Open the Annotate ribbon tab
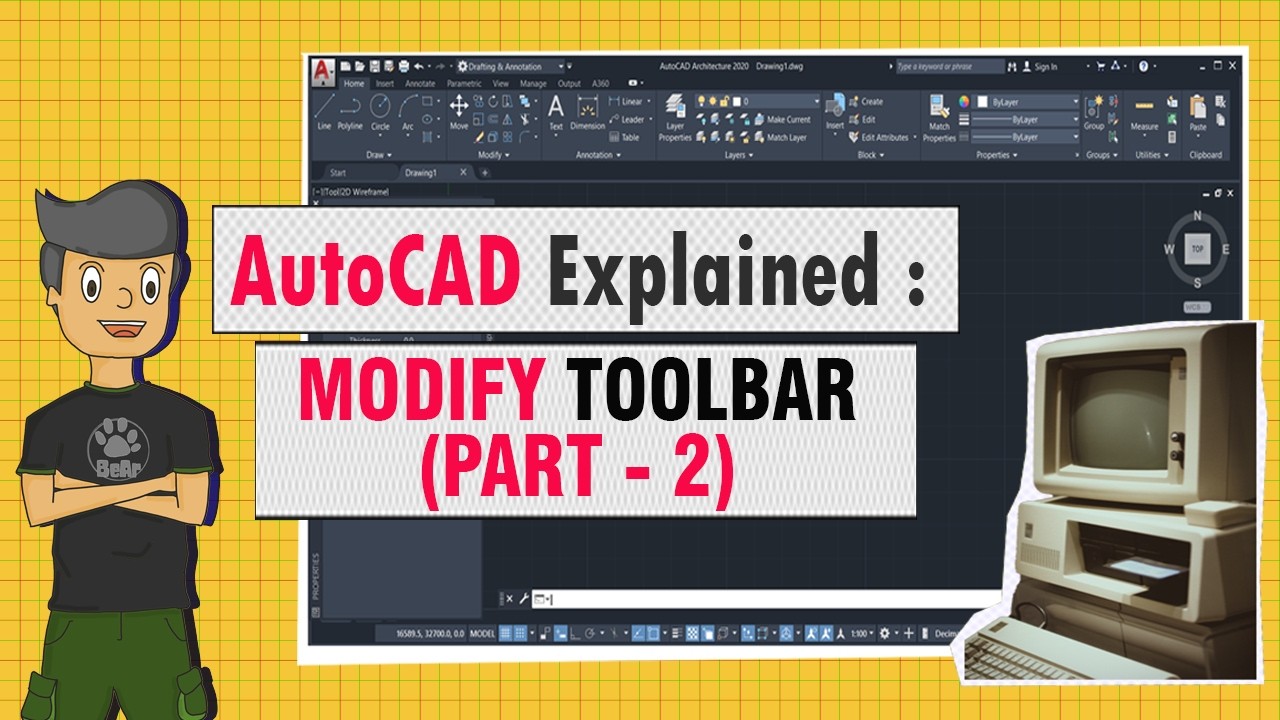The width and height of the screenshot is (1280, 720). 420,84
